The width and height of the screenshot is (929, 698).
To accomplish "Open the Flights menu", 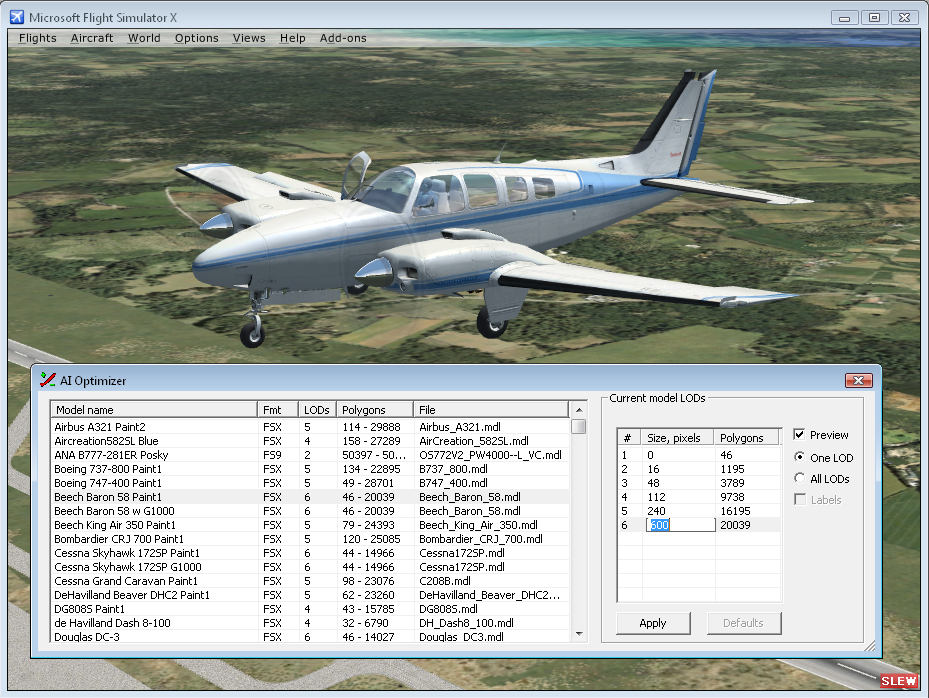I will pos(37,38).
